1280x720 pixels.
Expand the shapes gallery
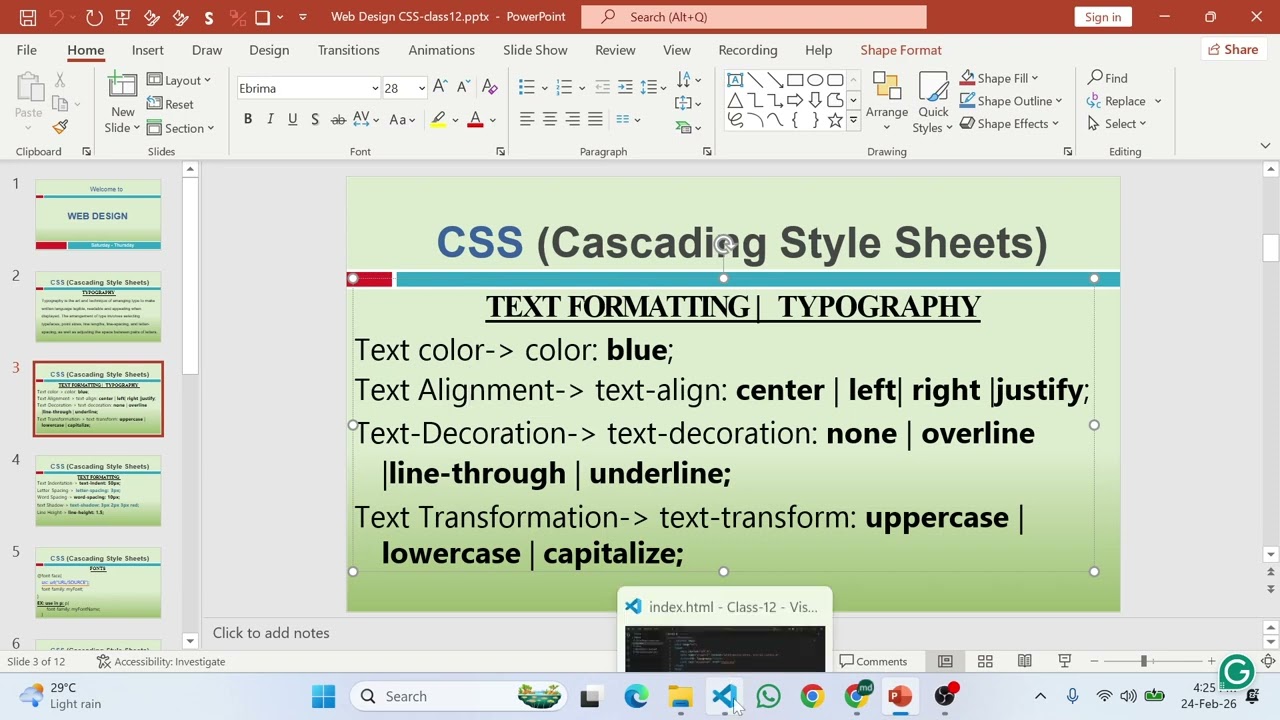pyautogui.click(x=853, y=120)
